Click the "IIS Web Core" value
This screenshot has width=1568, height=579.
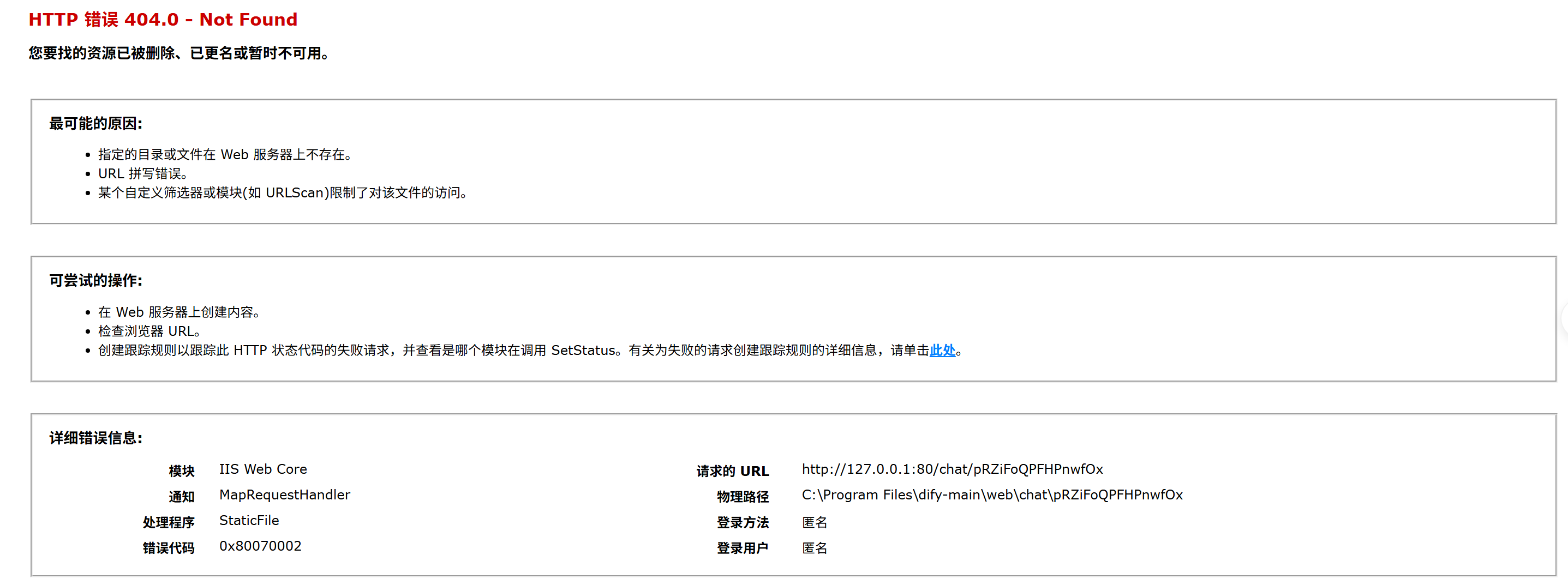pos(263,469)
